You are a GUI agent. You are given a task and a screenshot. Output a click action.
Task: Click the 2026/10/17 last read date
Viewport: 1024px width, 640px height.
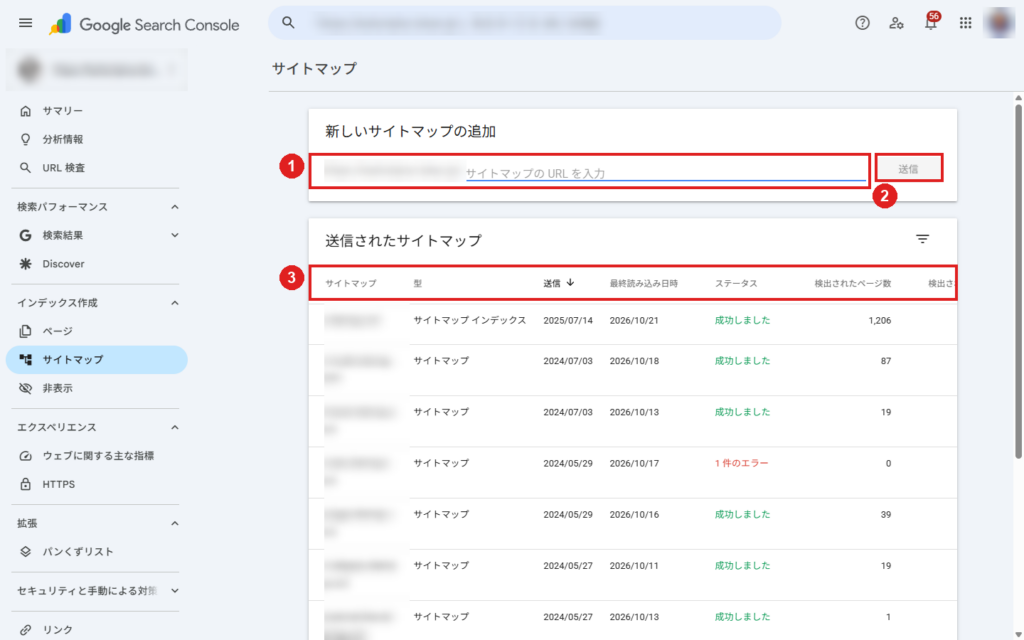point(634,463)
